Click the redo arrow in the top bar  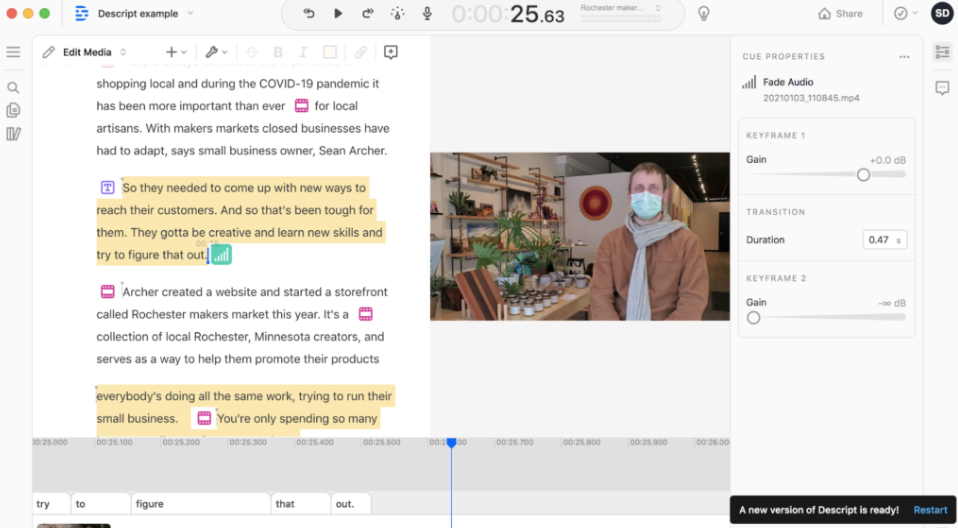[x=367, y=13]
